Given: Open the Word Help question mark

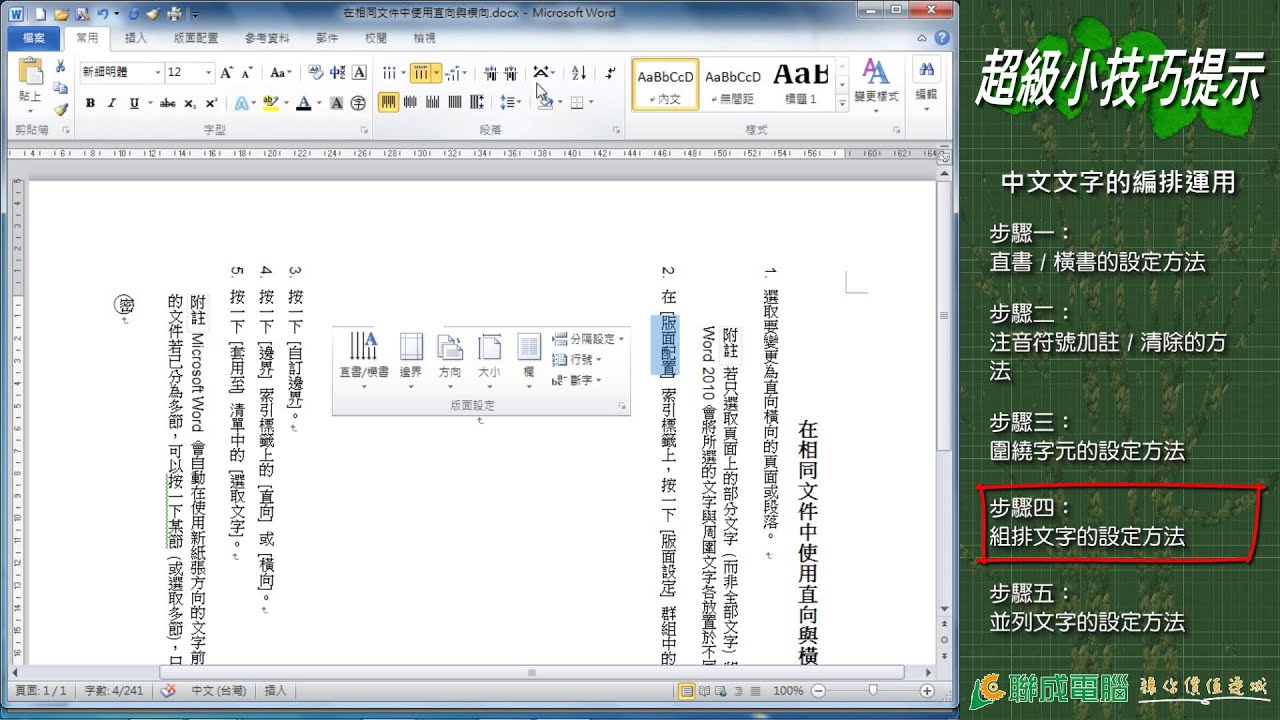Looking at the screenshot, I should 941,38.
